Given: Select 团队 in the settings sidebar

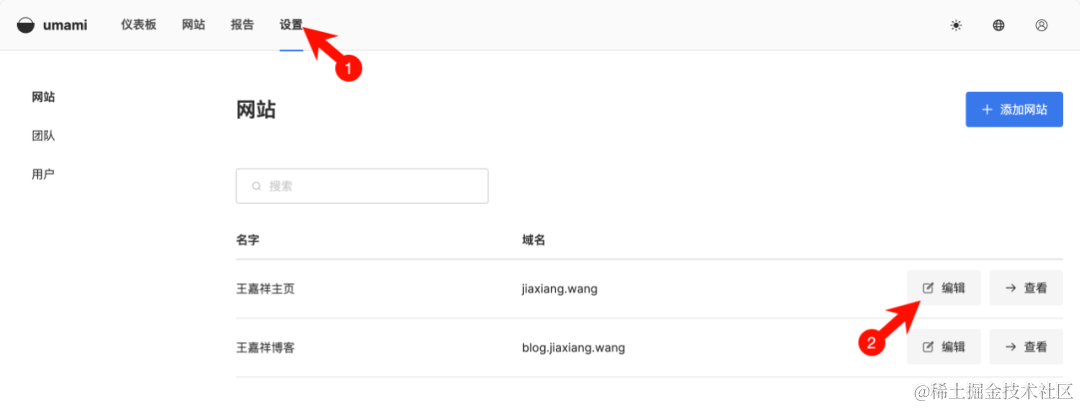Looking at the screenshot, I should point(43,136).
